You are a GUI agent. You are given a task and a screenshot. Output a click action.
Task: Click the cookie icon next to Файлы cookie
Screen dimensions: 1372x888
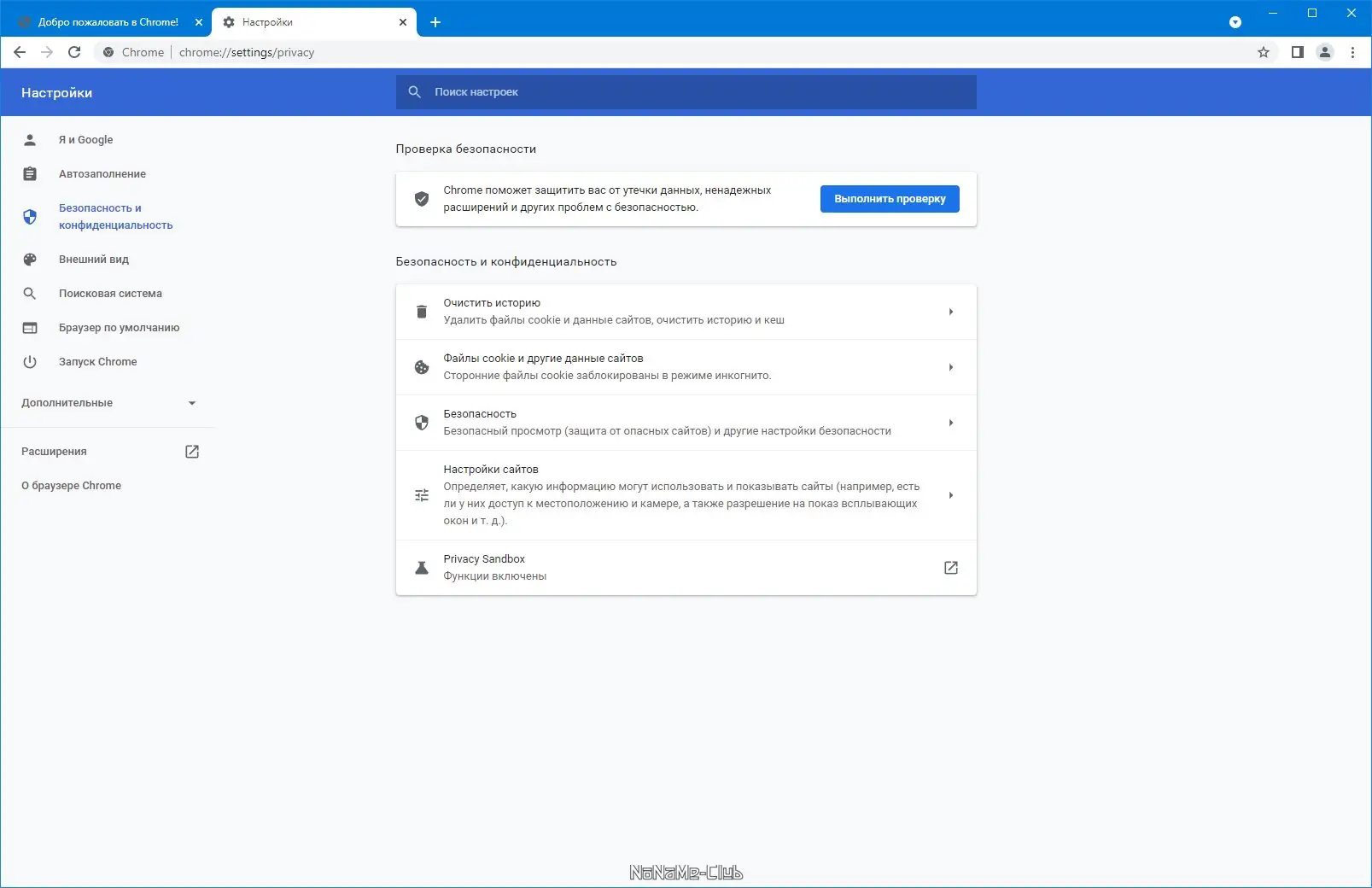click(x=422, y=366)
